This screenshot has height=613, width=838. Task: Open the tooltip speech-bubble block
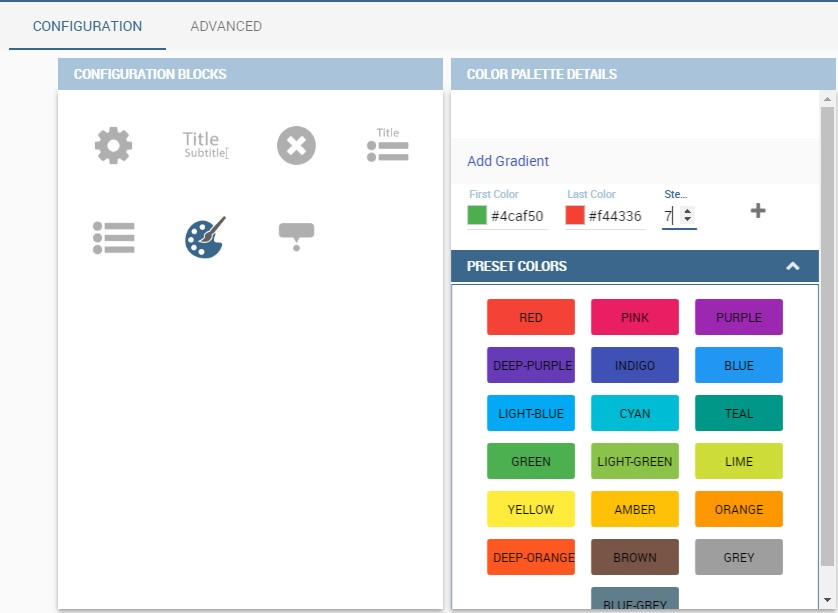click(297, 237)
